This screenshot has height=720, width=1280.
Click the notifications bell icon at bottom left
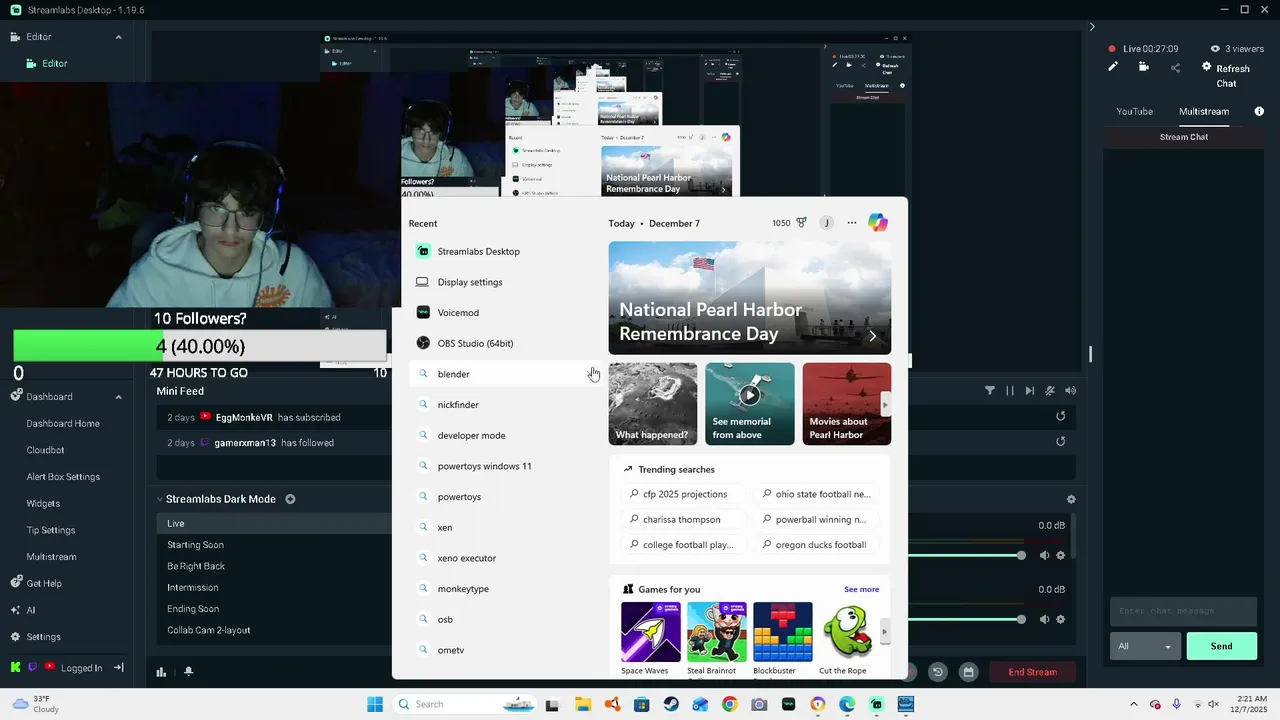pyautogui.click(x=188, y=672)
